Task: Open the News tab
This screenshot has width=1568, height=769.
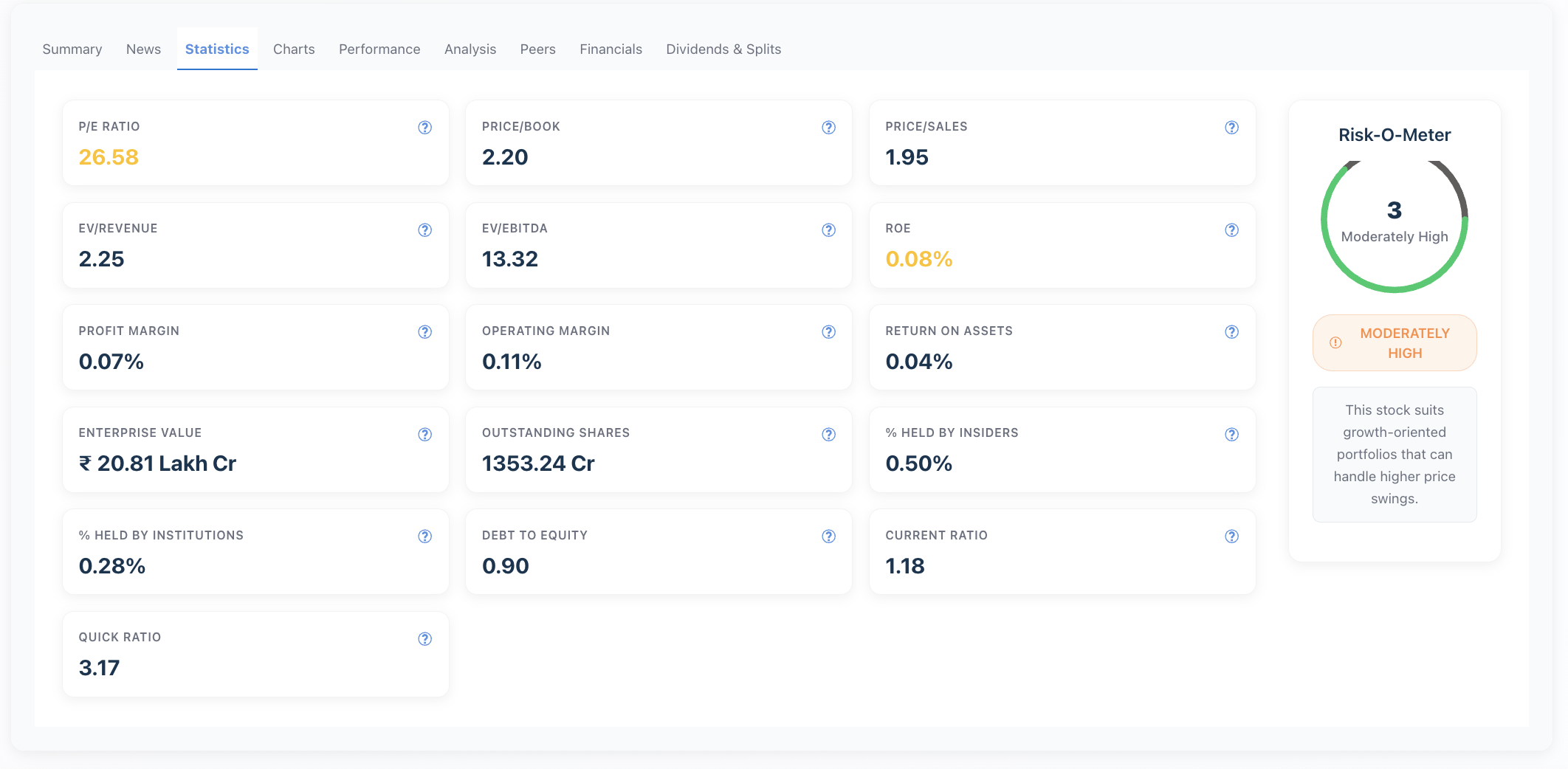Action: point(143,49)
